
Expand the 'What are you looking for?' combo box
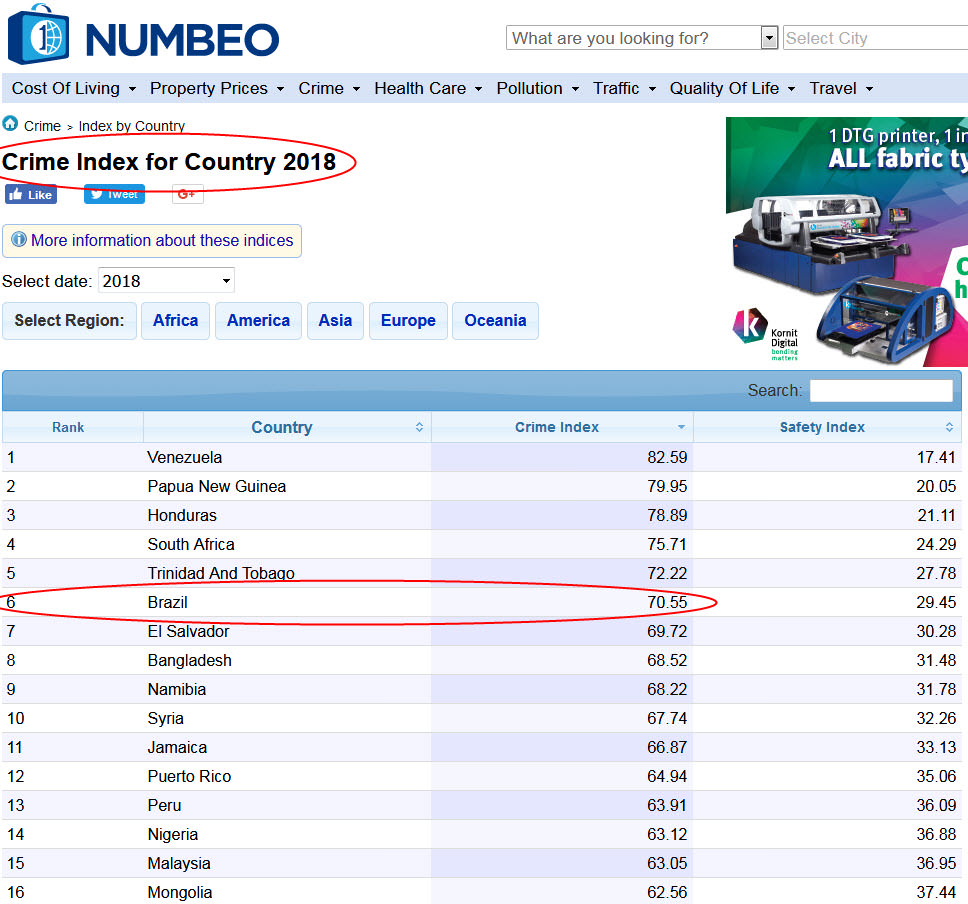coord(769,38)
